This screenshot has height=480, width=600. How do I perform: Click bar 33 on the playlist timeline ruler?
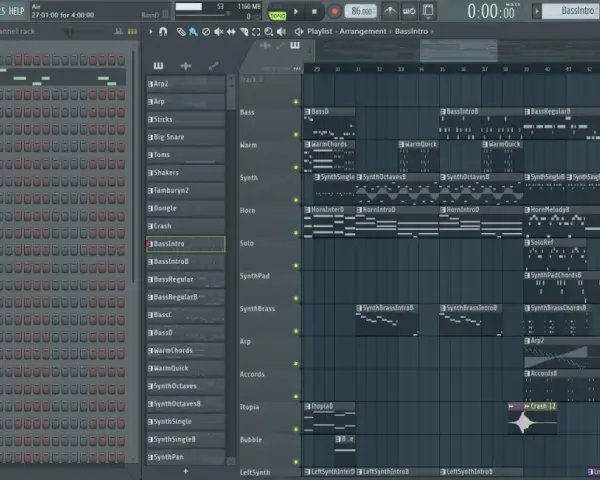400,69
